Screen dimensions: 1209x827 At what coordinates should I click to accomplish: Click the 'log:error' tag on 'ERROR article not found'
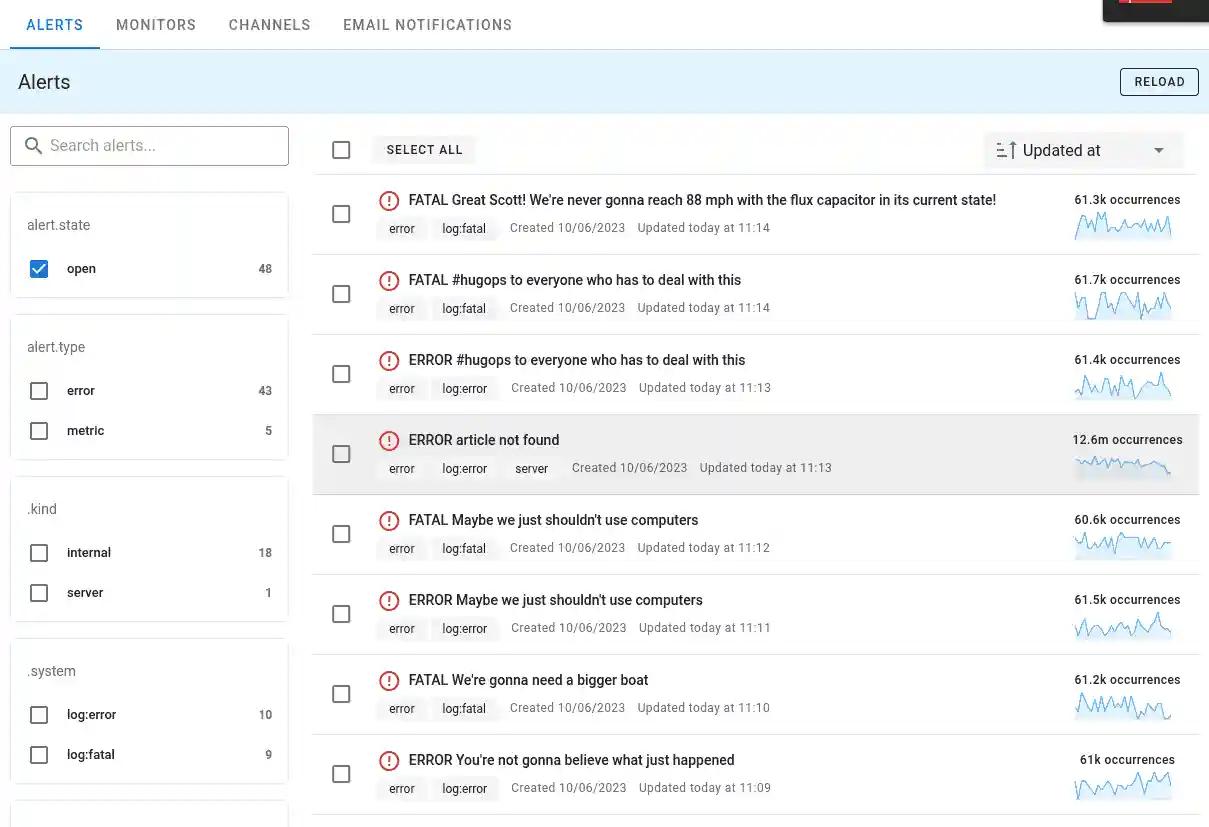[464, 469]
